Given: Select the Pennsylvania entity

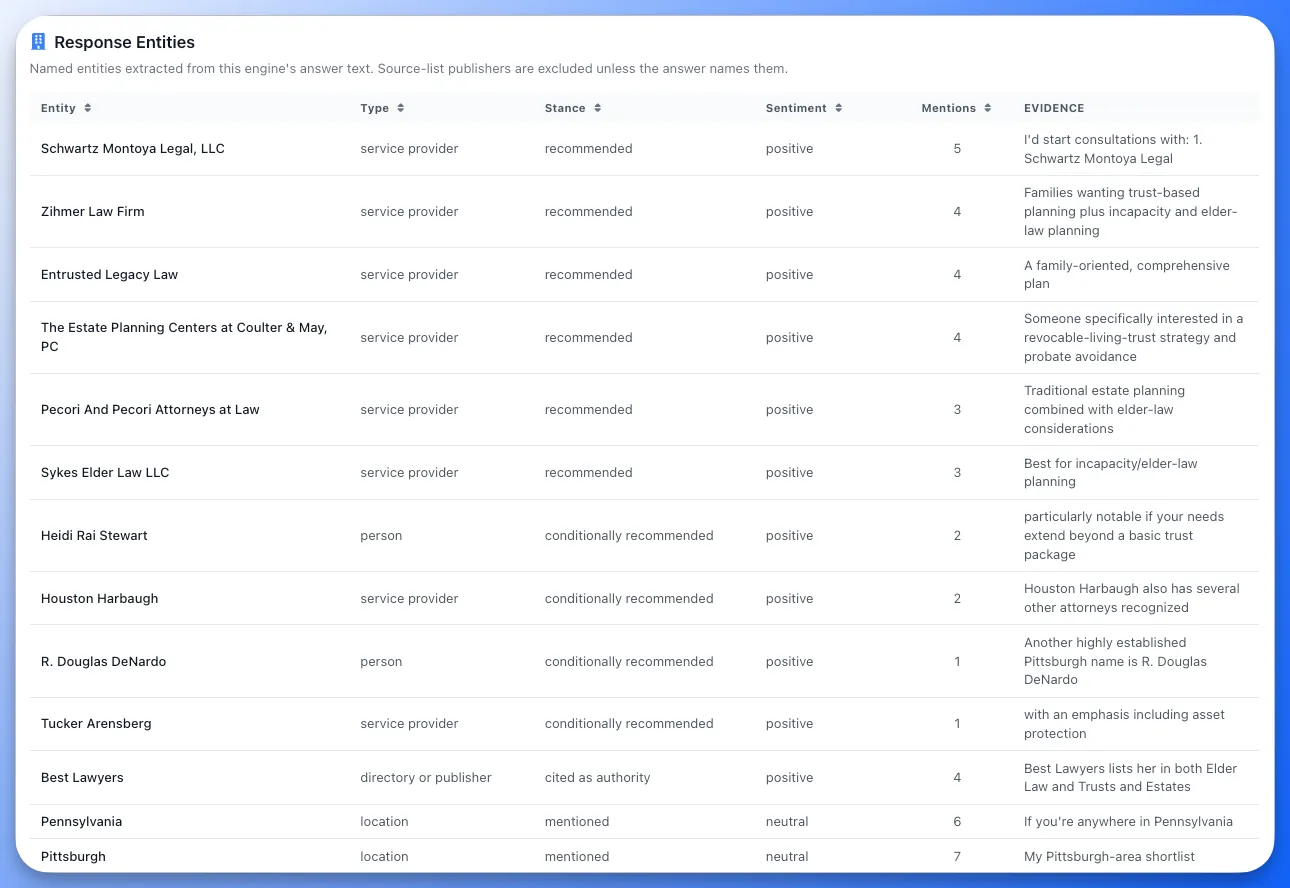Looking at the screenshot, I should coord(81,822).
